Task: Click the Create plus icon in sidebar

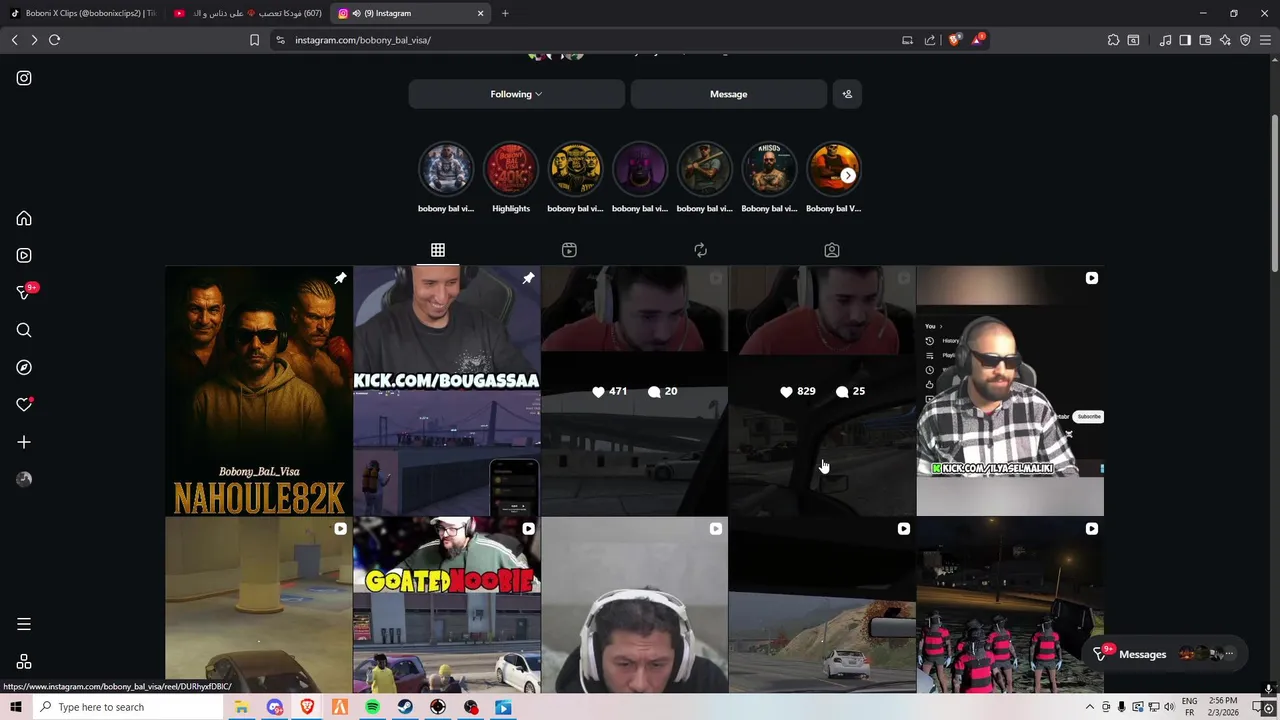Action: pos(24,442)
